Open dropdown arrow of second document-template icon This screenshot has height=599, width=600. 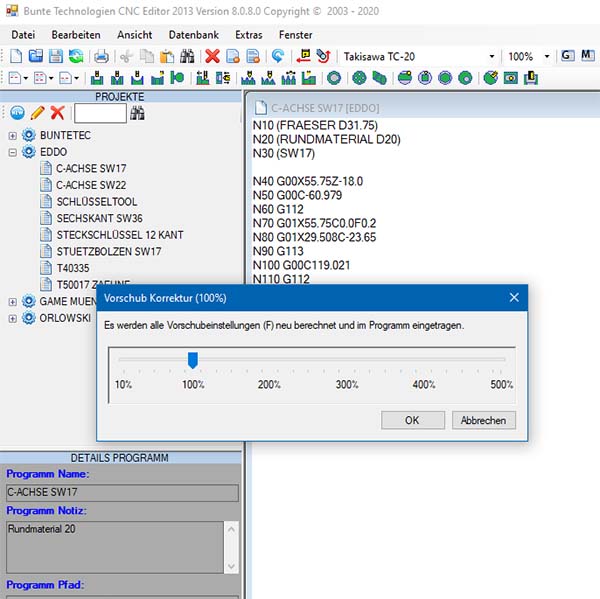51,78
